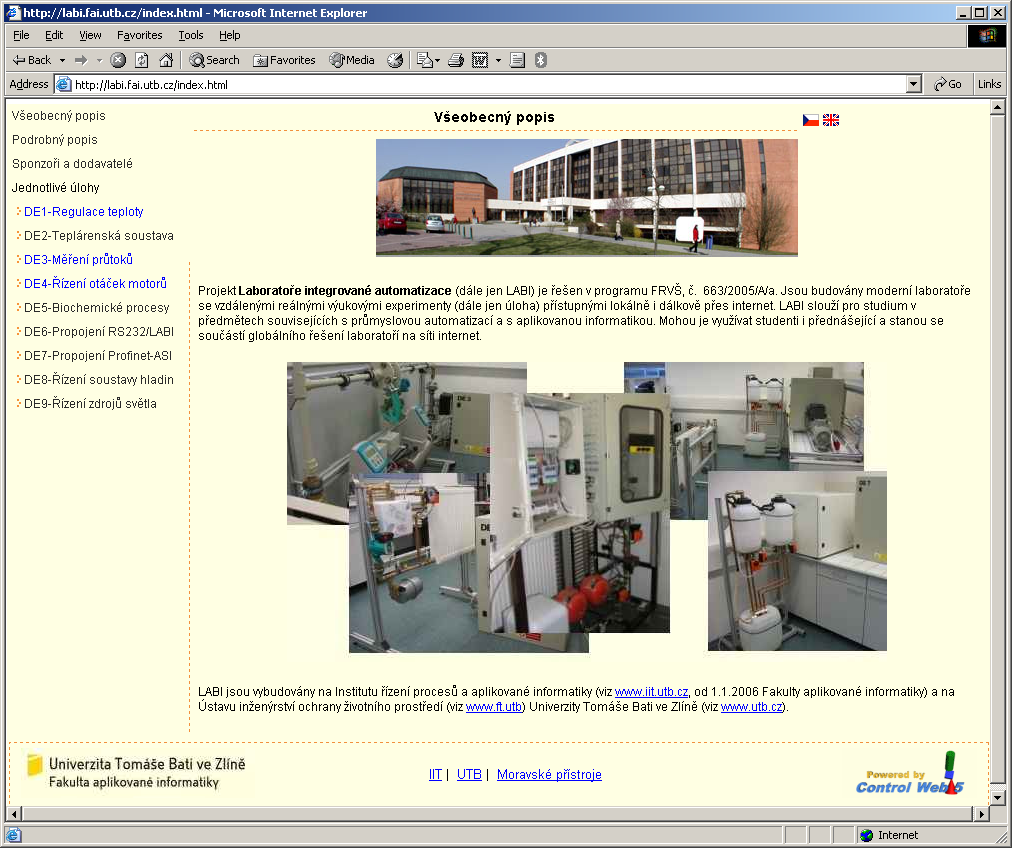This screenshot has width=1012, height=848.
Task: Switch language using the Czech flag
Action: click(811, 120)
